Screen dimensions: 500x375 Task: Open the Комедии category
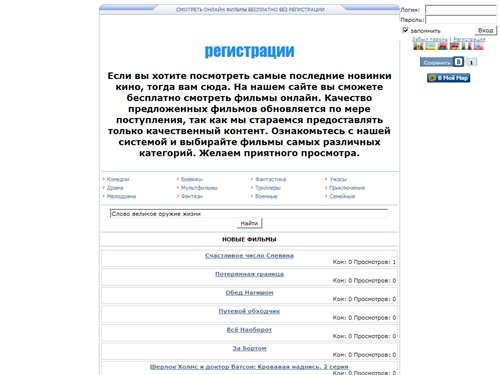(118, 179)
